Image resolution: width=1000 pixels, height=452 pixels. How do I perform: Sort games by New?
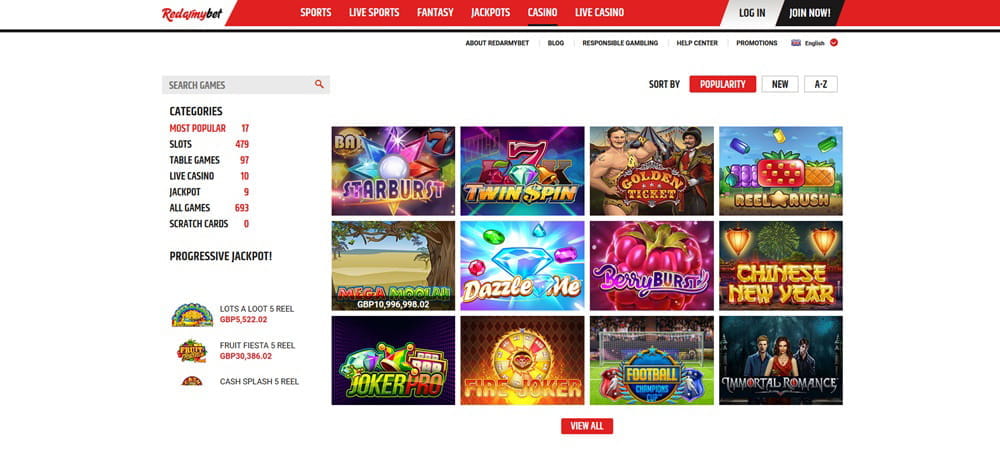[x=780, y=84]
